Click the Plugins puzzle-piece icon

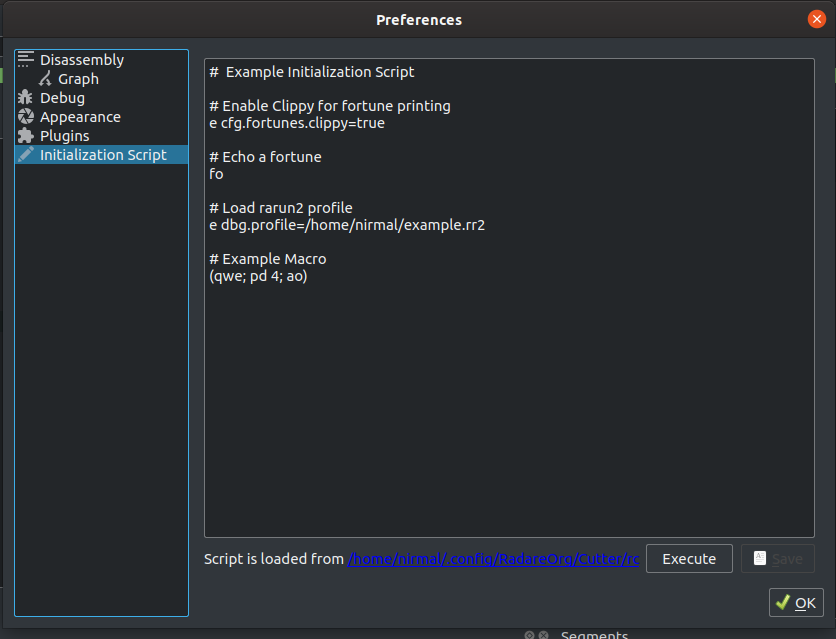coord(26,135)
